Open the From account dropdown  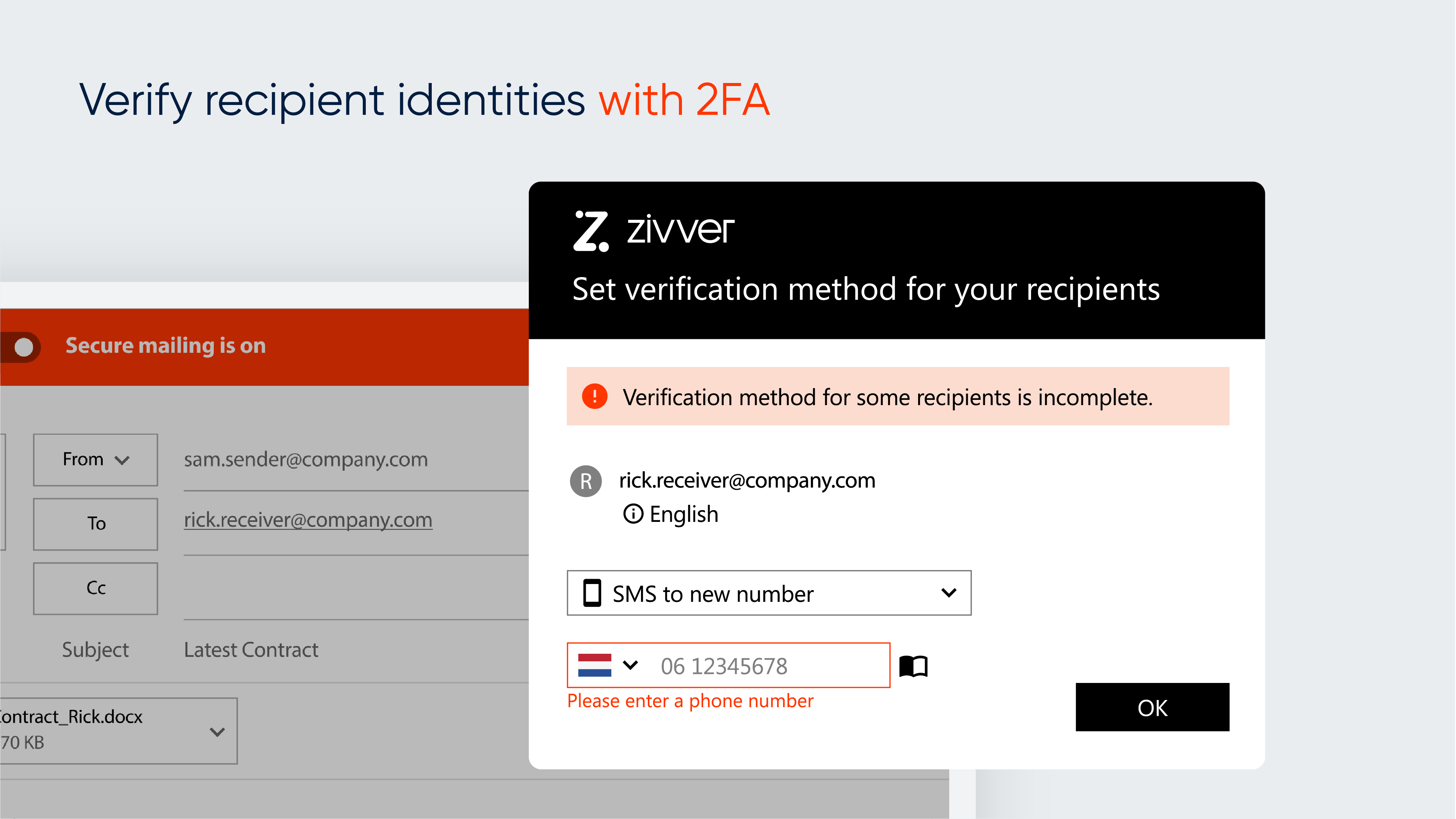(x=95, y=459)
